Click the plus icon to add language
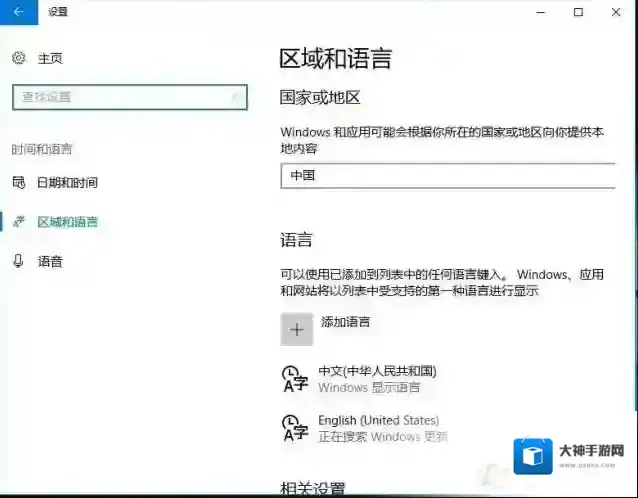The height and width of the screenshot is (498, 638). pos(297,329)
